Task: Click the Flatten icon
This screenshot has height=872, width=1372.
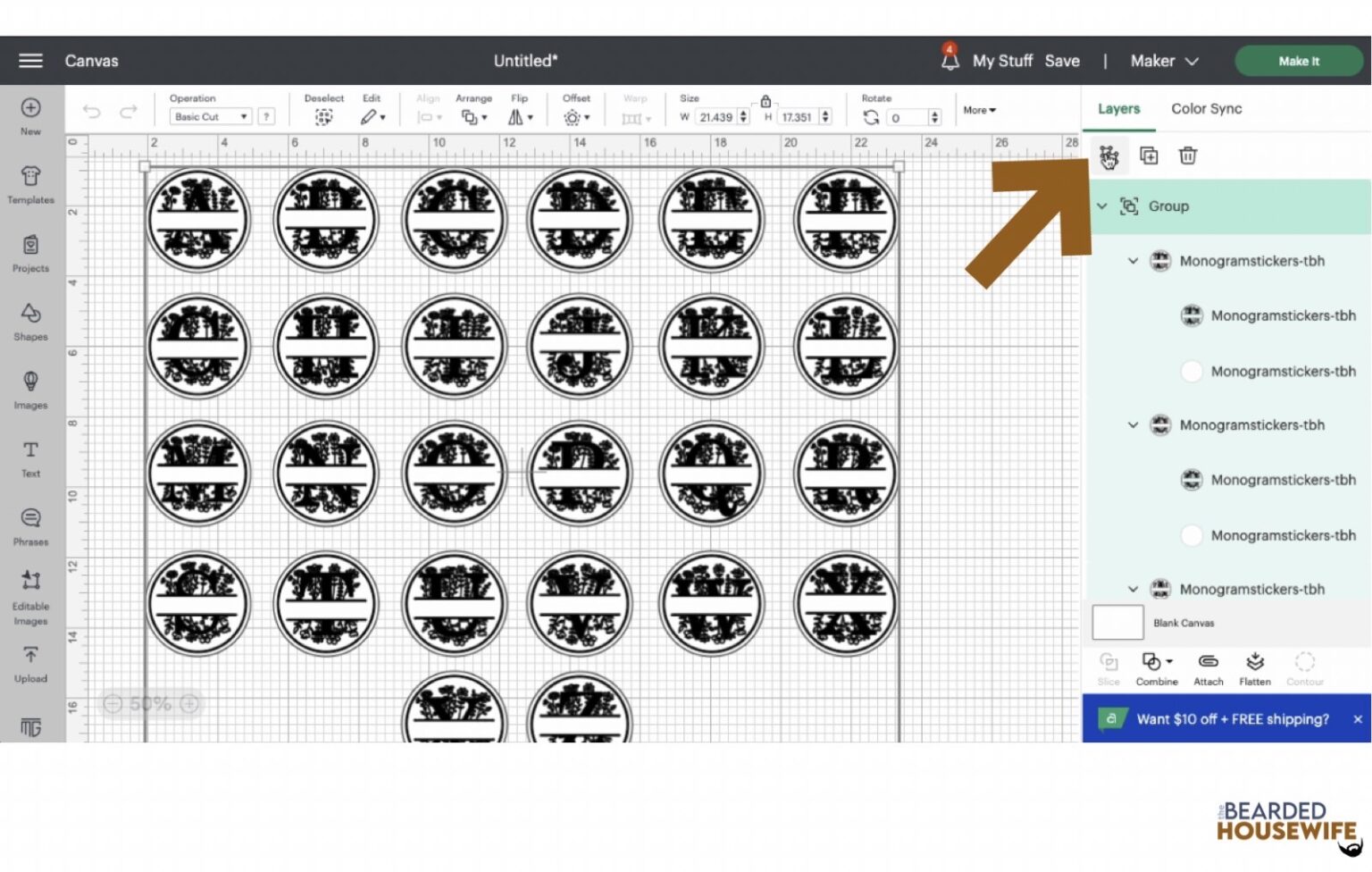Action: click(x=1255, y=668)
